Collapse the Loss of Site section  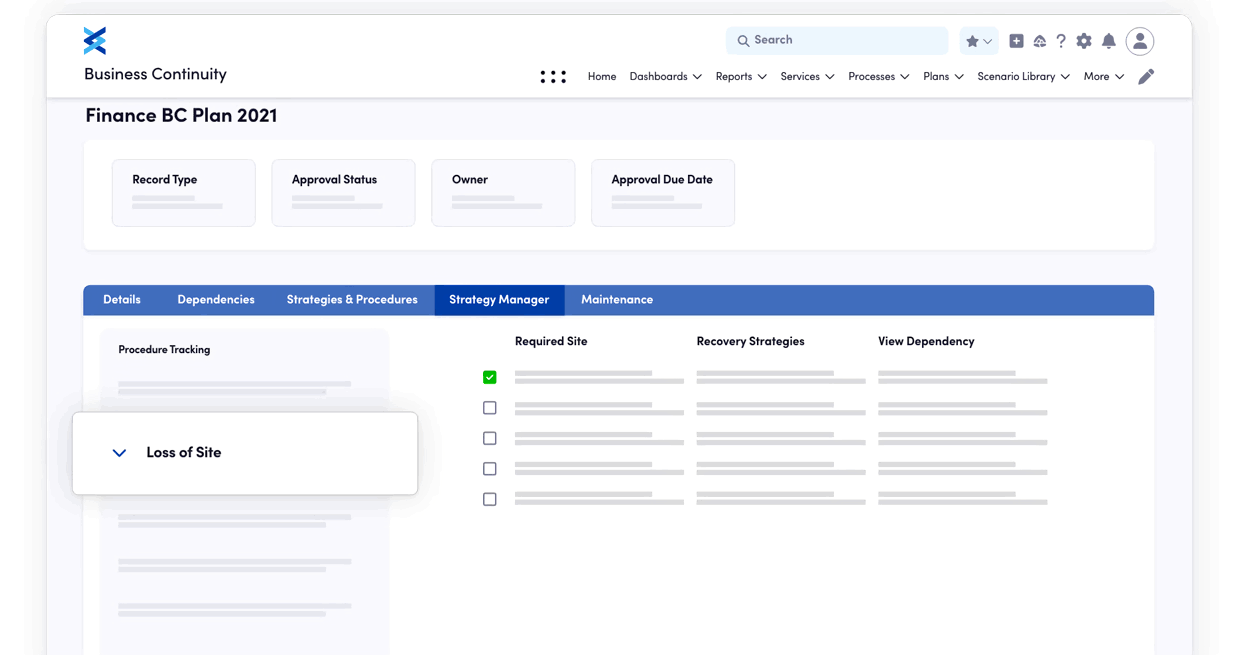point(119,453)
